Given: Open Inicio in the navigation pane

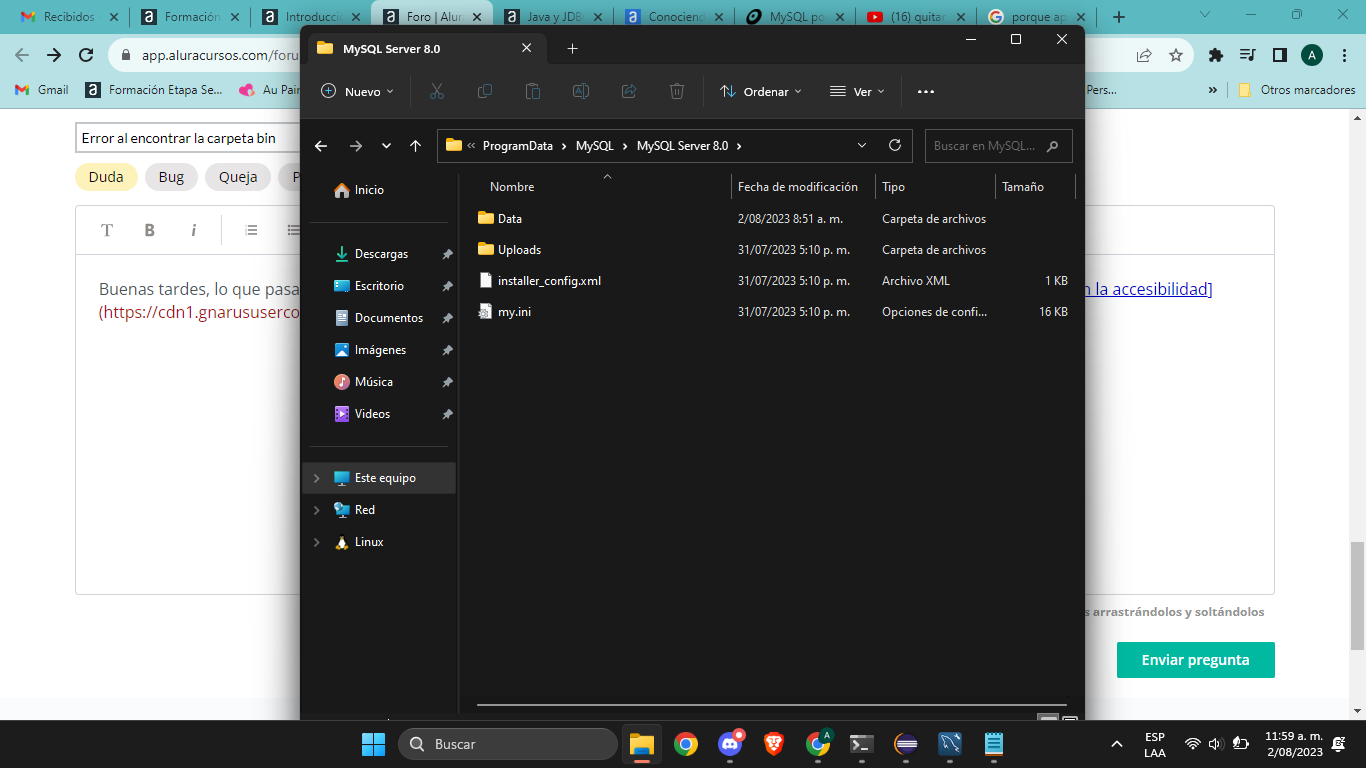Looking at the screenshot, I should (x=369, y=190).
